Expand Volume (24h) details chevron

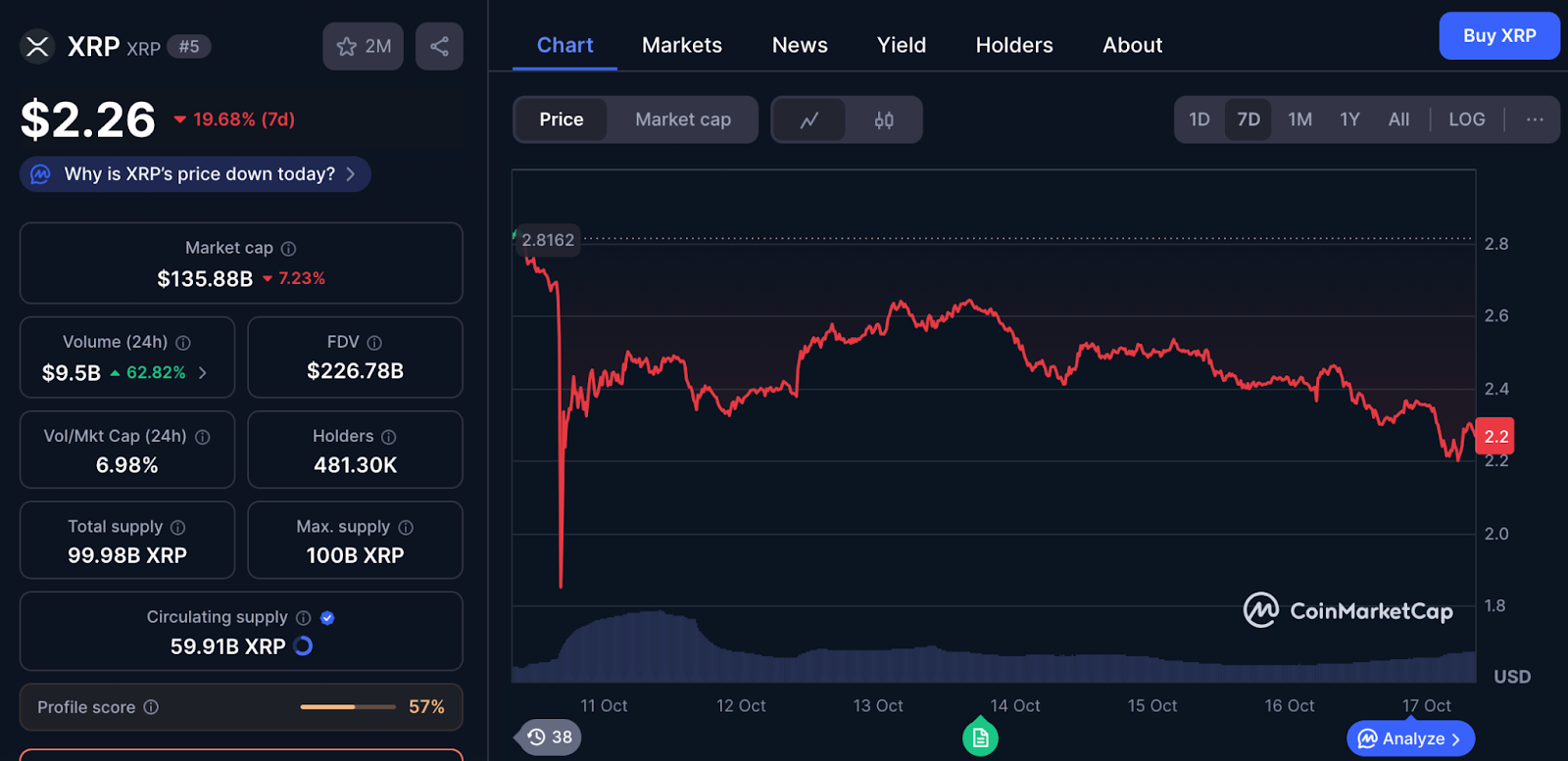[x=203, y=372]
